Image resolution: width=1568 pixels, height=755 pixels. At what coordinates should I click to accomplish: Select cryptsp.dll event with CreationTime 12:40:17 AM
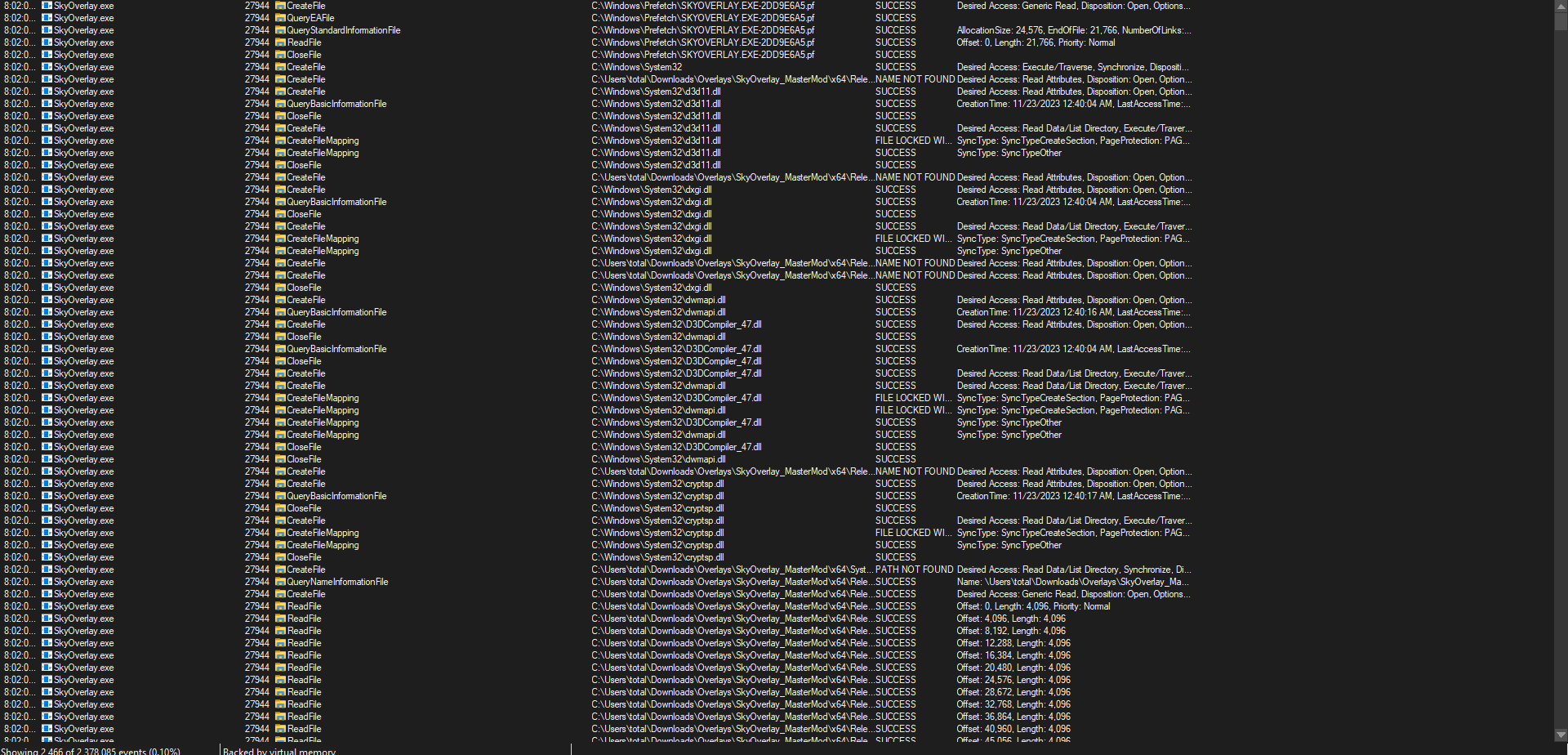point(1073,496)
